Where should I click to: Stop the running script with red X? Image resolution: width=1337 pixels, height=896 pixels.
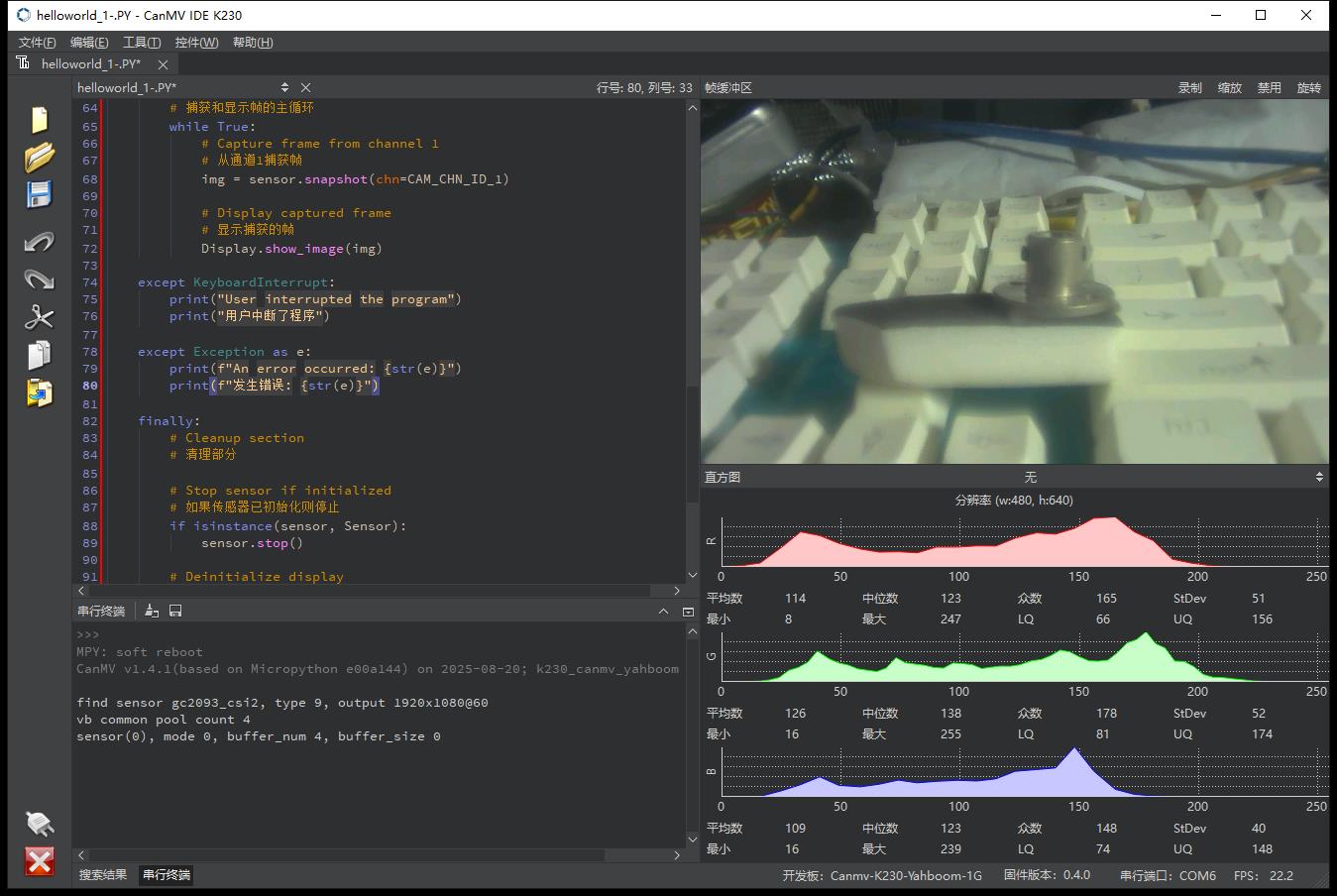pyautogui.click(x=39, y=861)
